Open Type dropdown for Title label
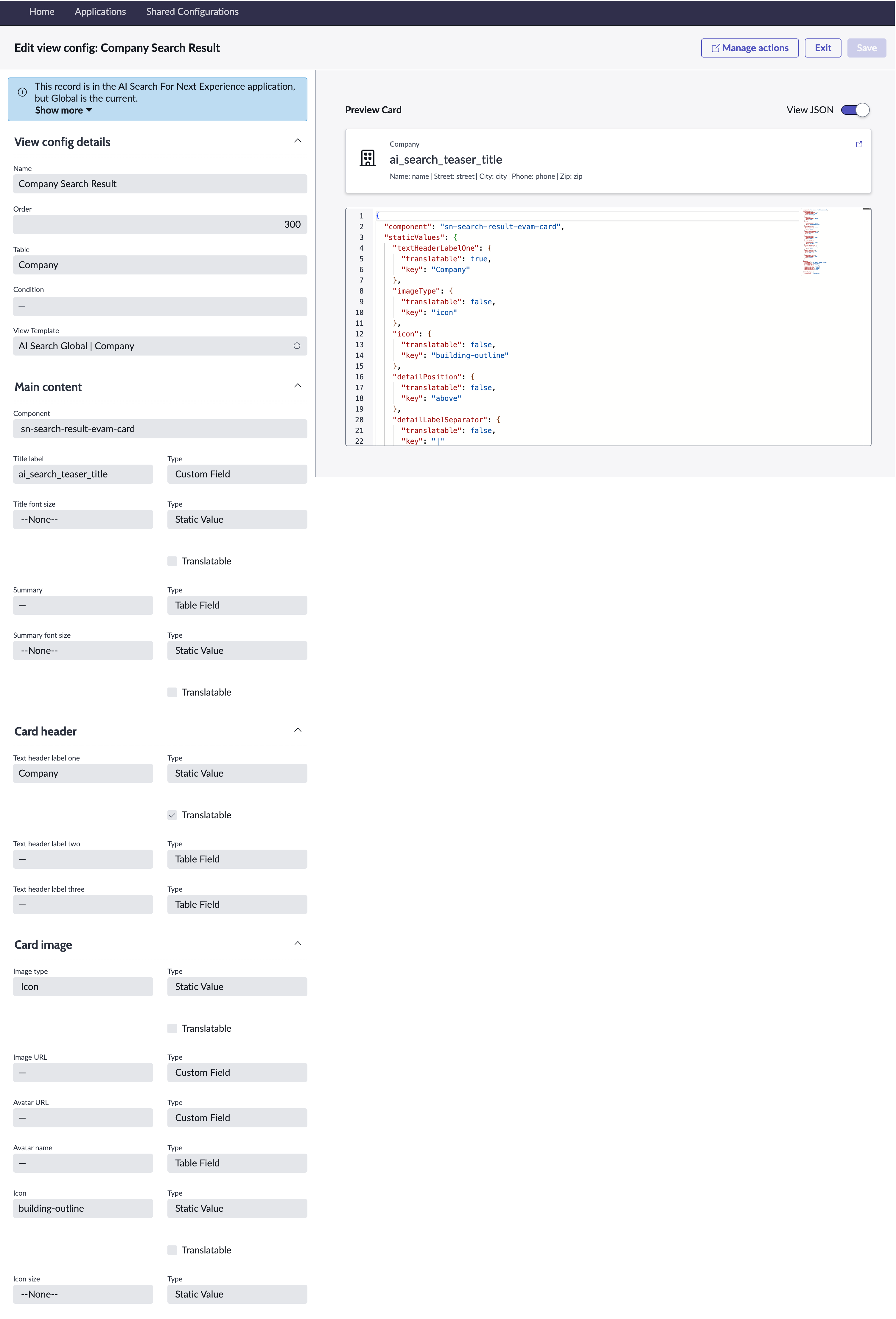 pyautogui.click(x=237, y=474)
